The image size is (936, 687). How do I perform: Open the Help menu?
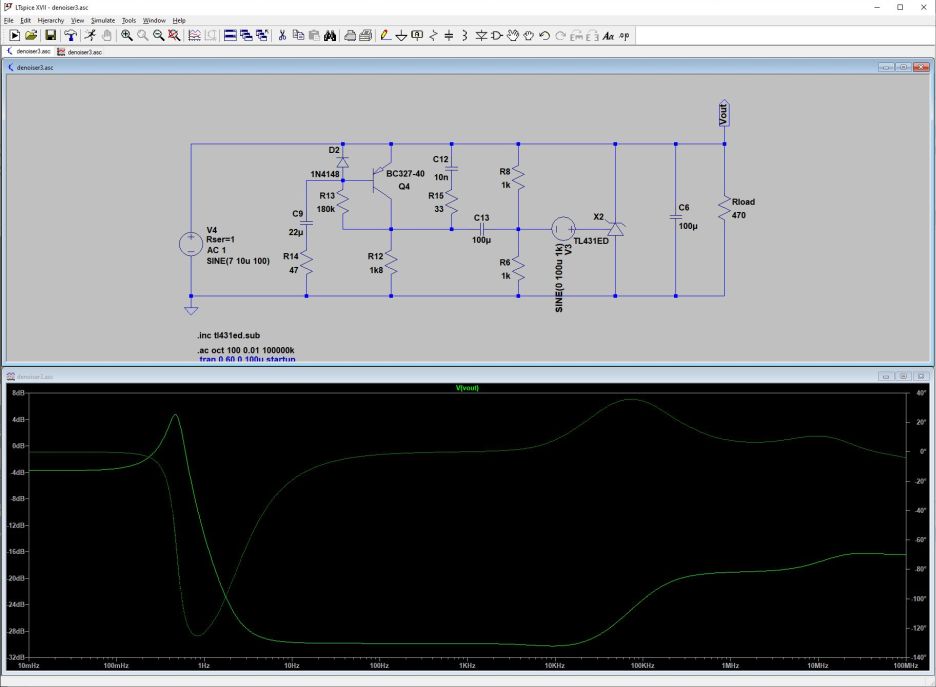(179, 20)
